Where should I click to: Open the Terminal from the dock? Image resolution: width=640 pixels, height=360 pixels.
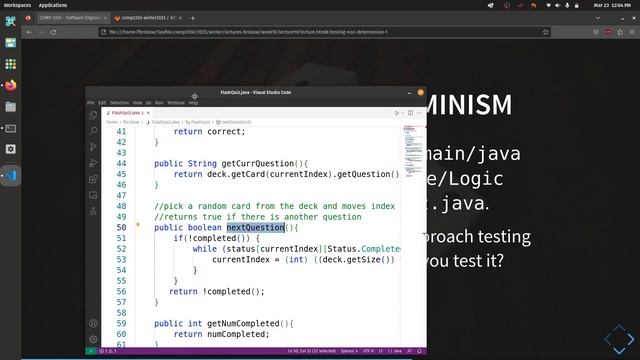click(11, 128)
